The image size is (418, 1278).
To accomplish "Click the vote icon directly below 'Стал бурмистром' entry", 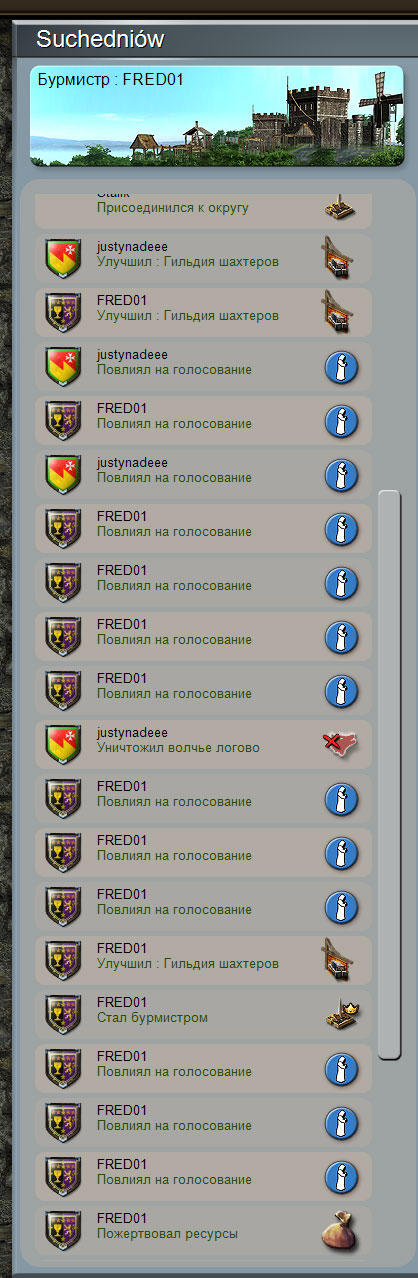I will [x=341, y=1068].
